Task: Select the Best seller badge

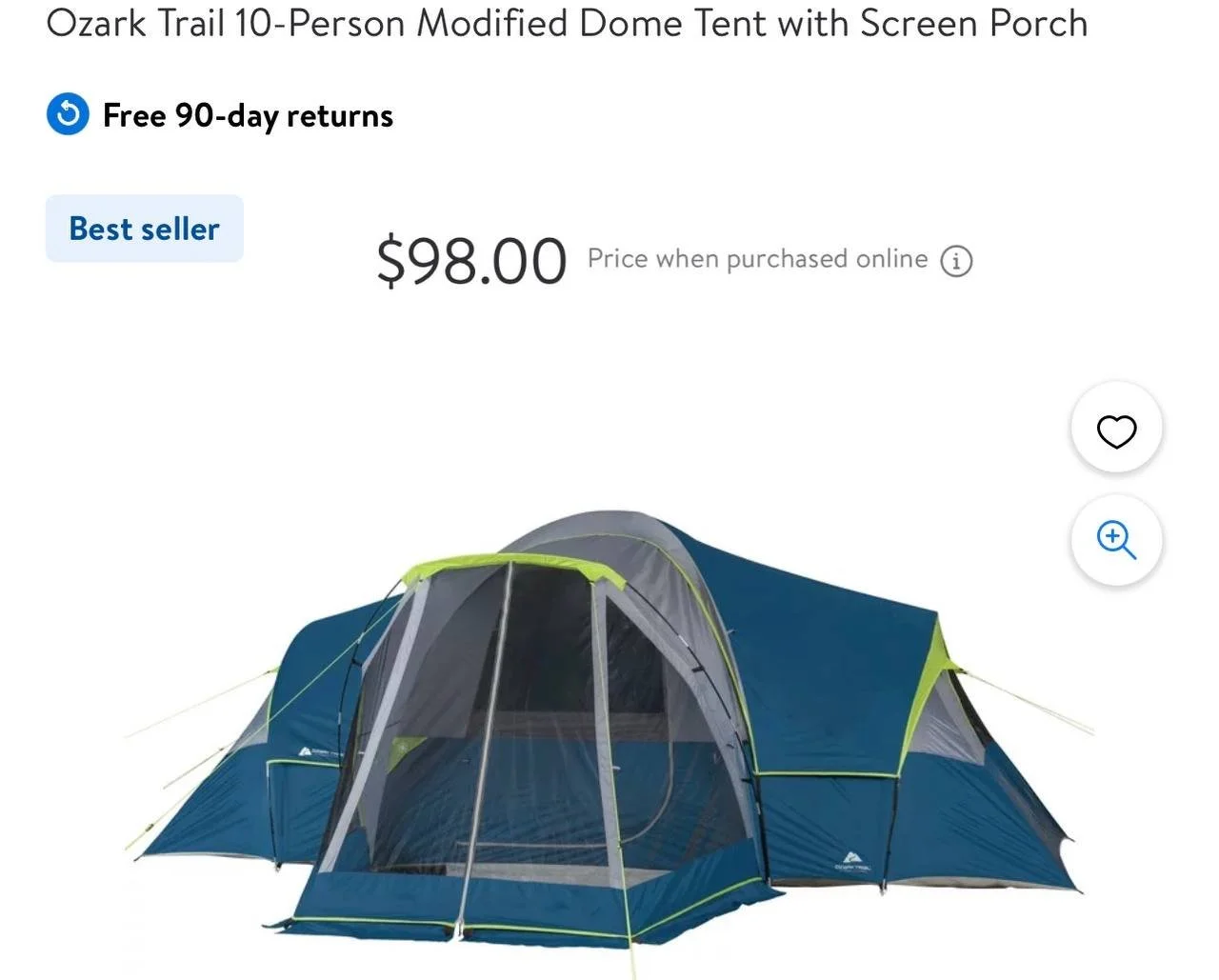Action: pyautogui.click(x=145, y=229)
